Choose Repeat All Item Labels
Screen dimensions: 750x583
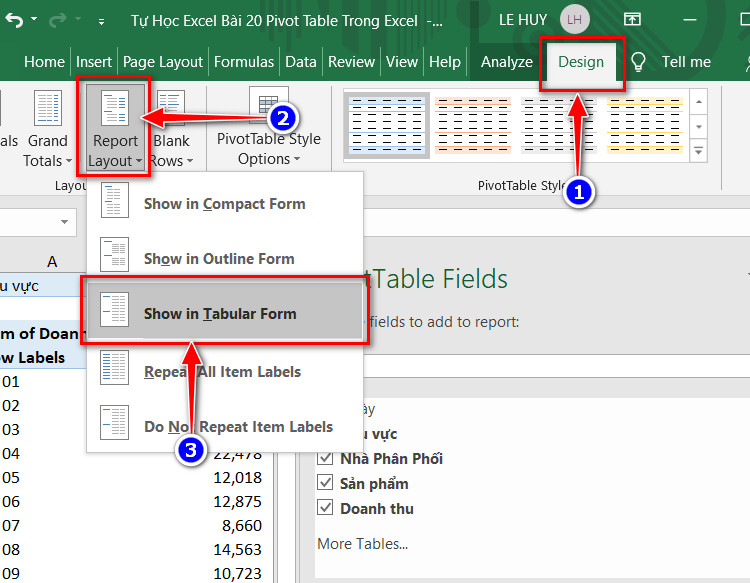coord(224,371)
